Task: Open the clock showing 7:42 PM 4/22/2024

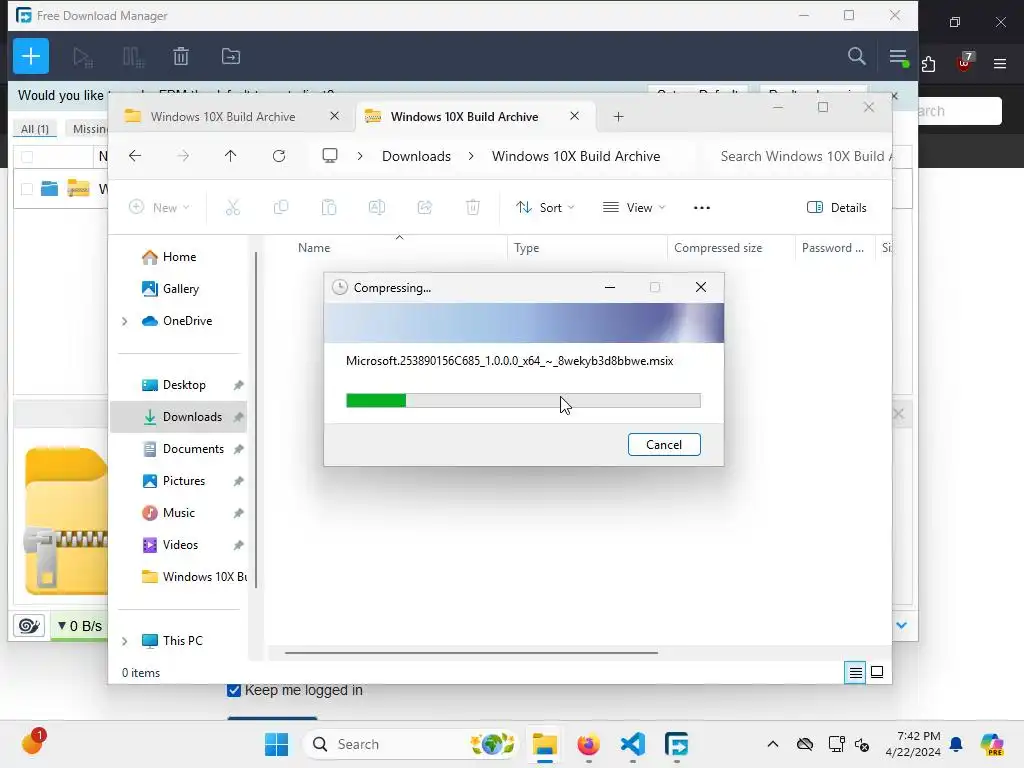Action: 913,744
